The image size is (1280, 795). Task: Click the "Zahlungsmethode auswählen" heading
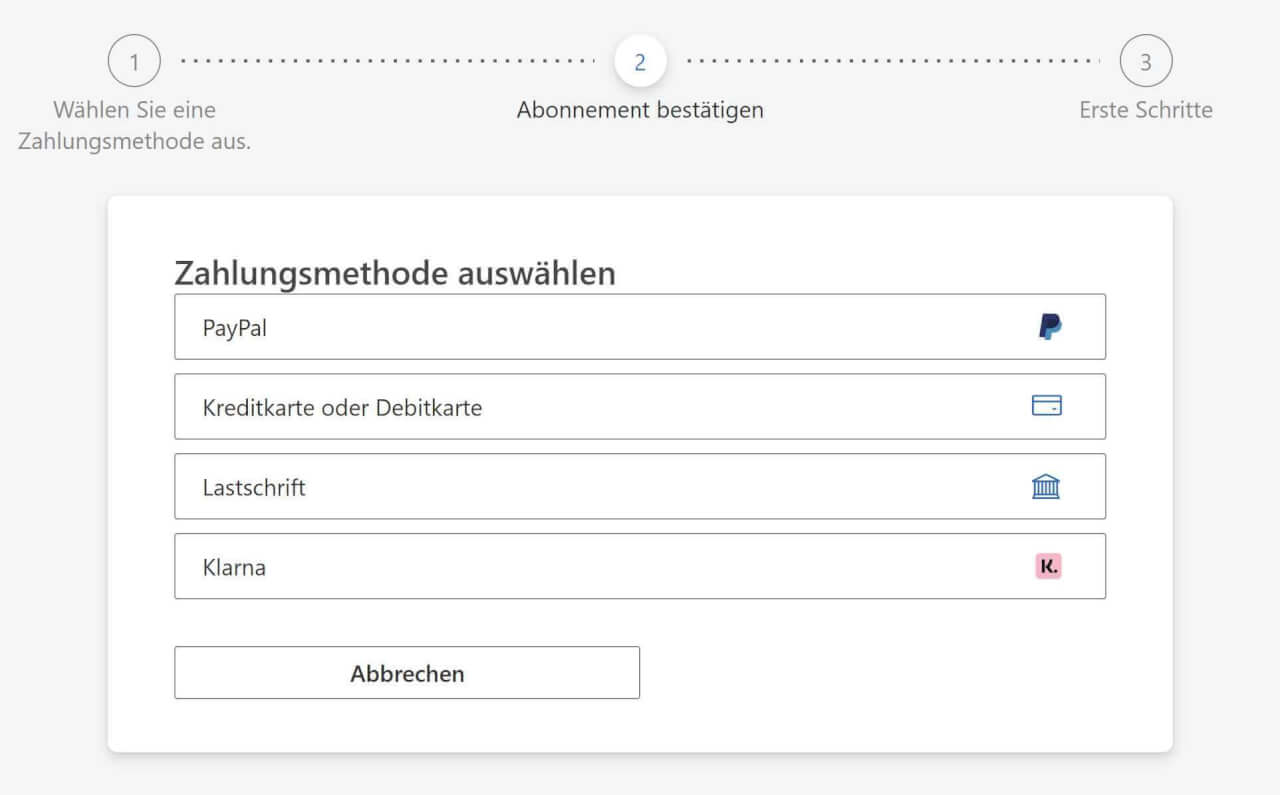(395, 273)
